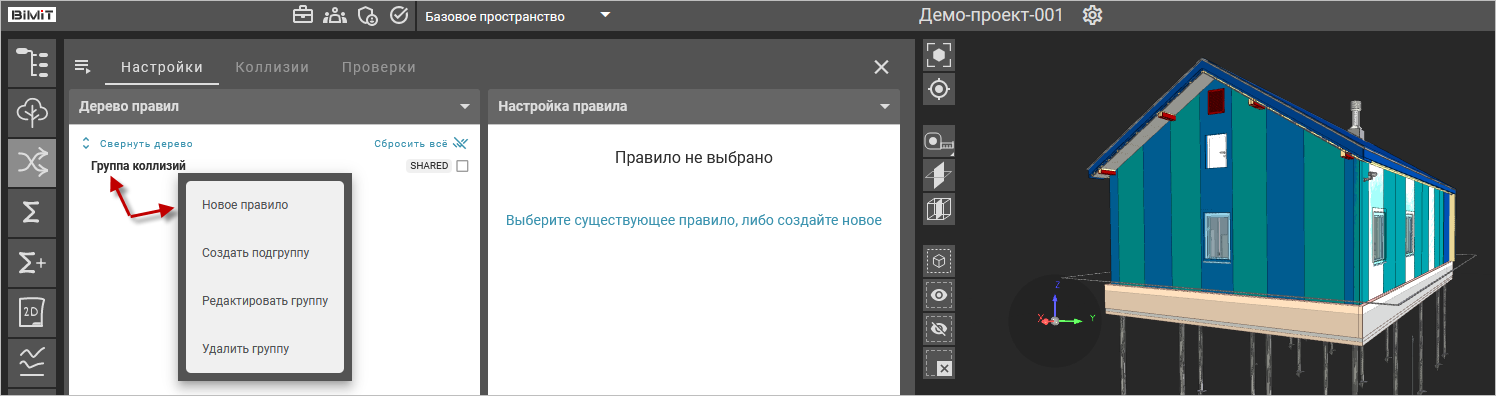
Task: Select the tape measure tool
Action: (x=940, y=142)
